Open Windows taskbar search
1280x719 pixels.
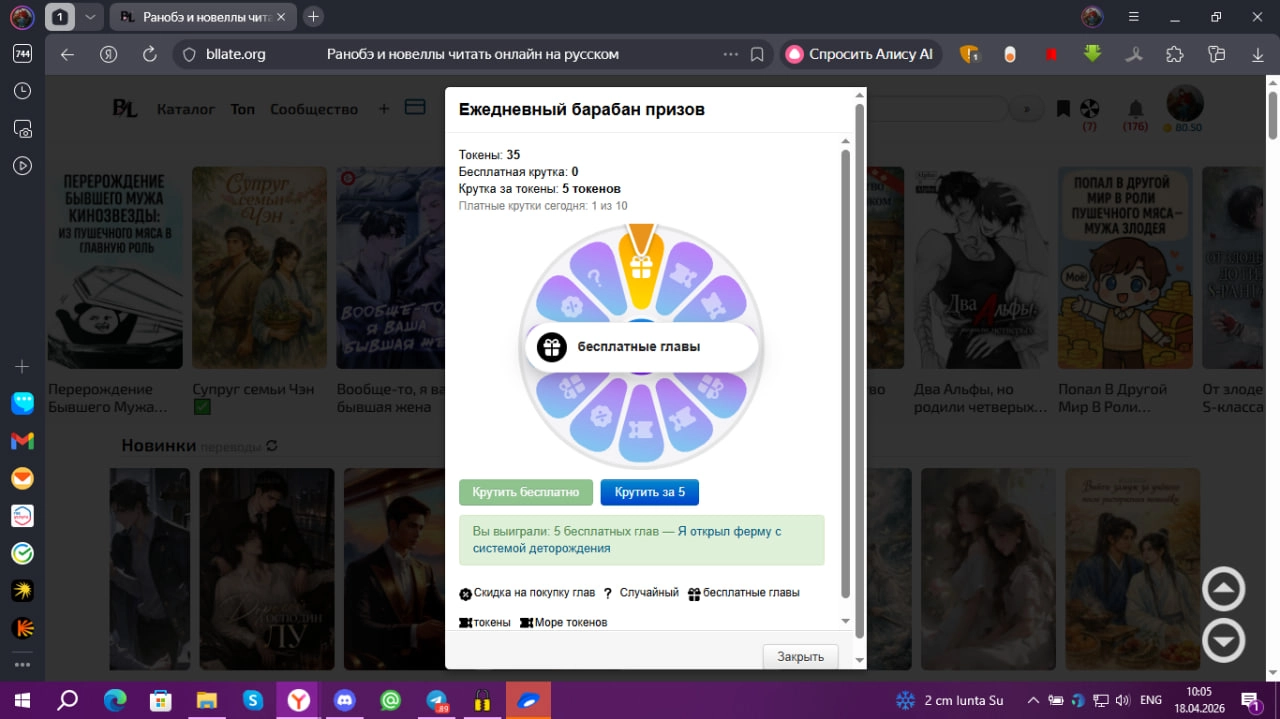coord(67,700)
